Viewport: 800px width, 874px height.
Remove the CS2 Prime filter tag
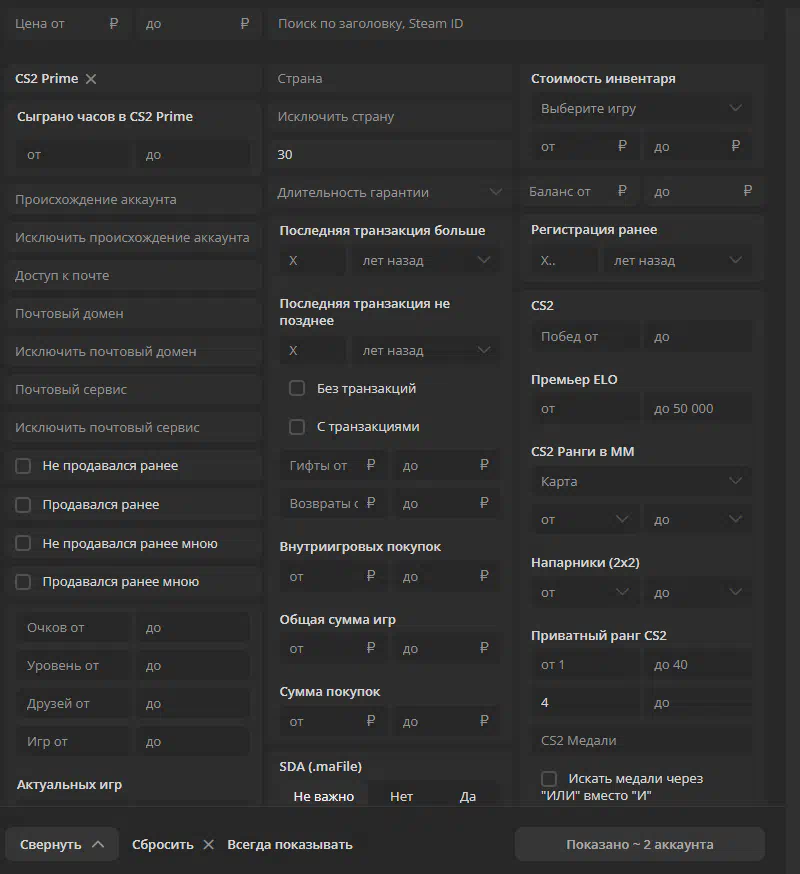91,79
